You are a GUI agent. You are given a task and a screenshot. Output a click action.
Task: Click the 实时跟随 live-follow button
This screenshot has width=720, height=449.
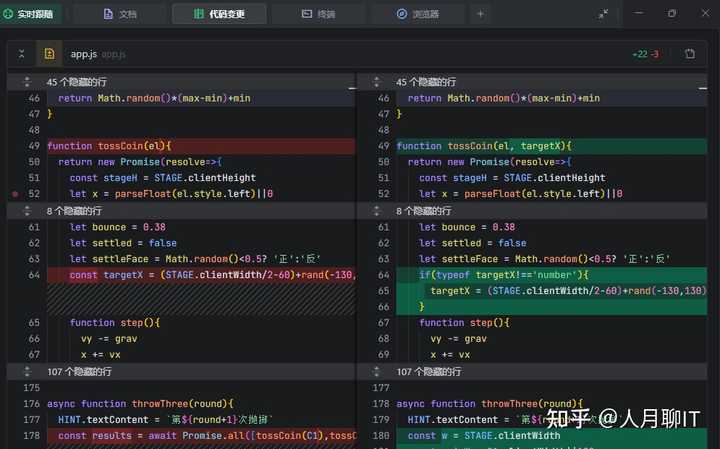point(30,14)
